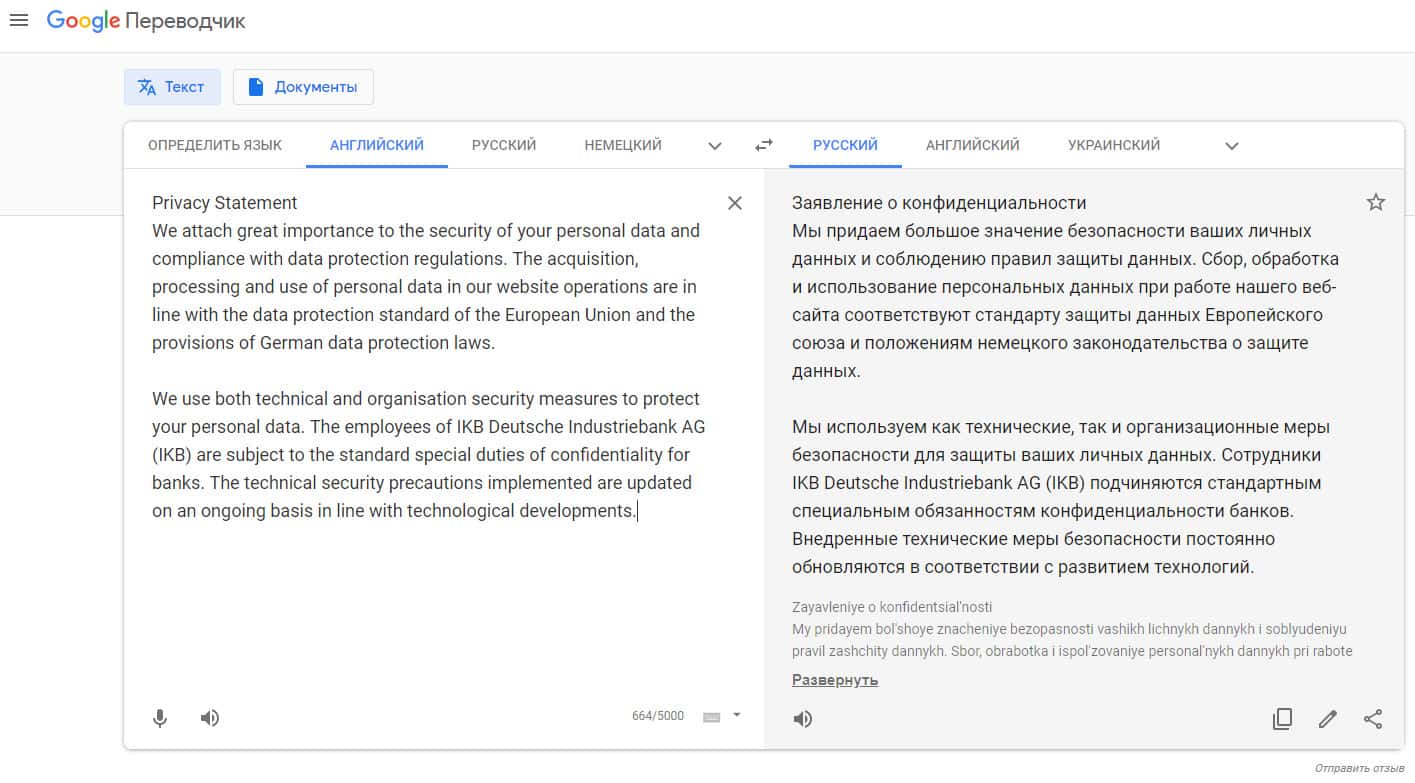
Task: Select УКРАИНСКИЙ as target language
Action: click(1114, 145)
